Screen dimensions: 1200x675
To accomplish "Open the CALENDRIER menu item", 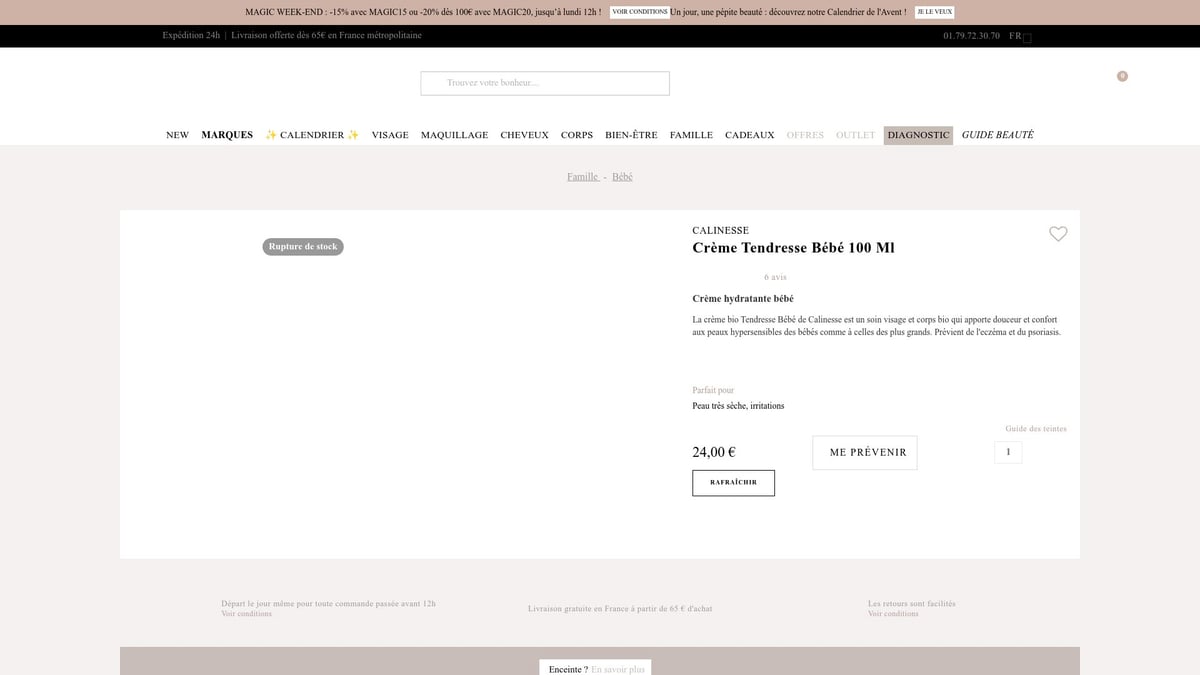I will point(312,135).
